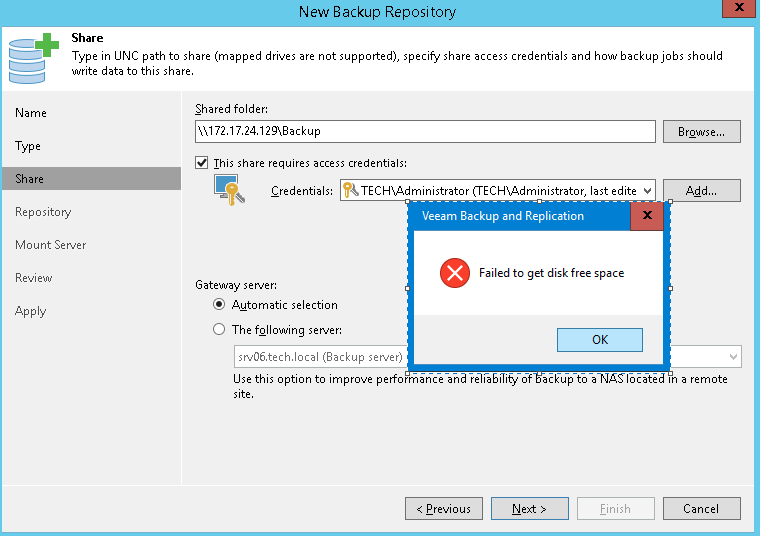Click into the Shared folder path field
The image size is (760, 536).
pos(424,131)
